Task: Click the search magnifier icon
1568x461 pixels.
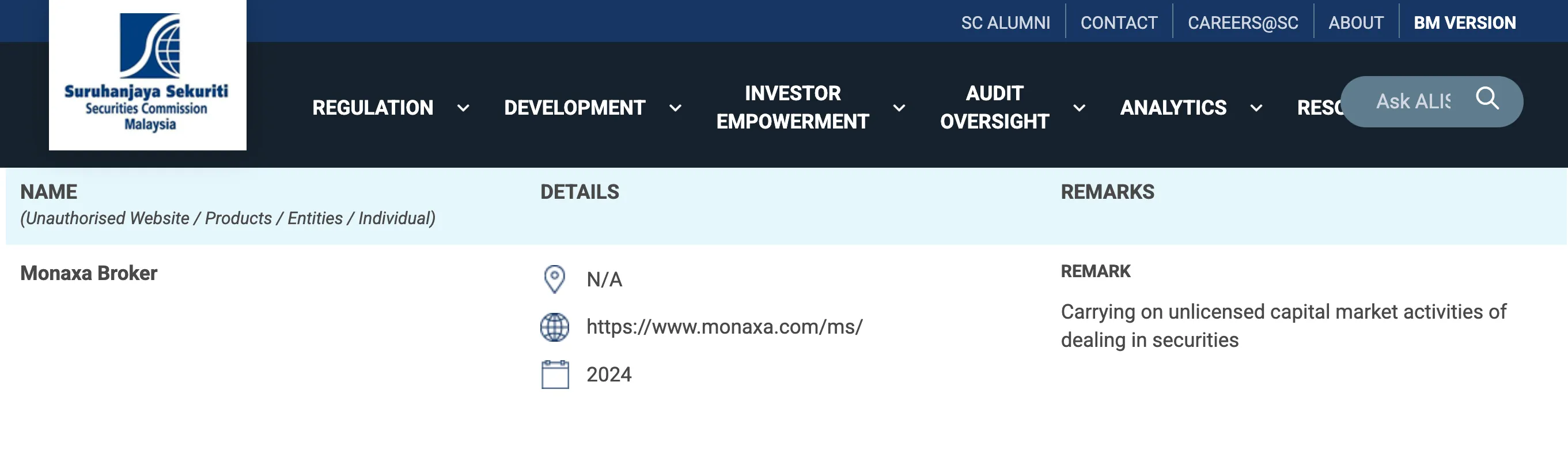Action: click(1487, 98)
